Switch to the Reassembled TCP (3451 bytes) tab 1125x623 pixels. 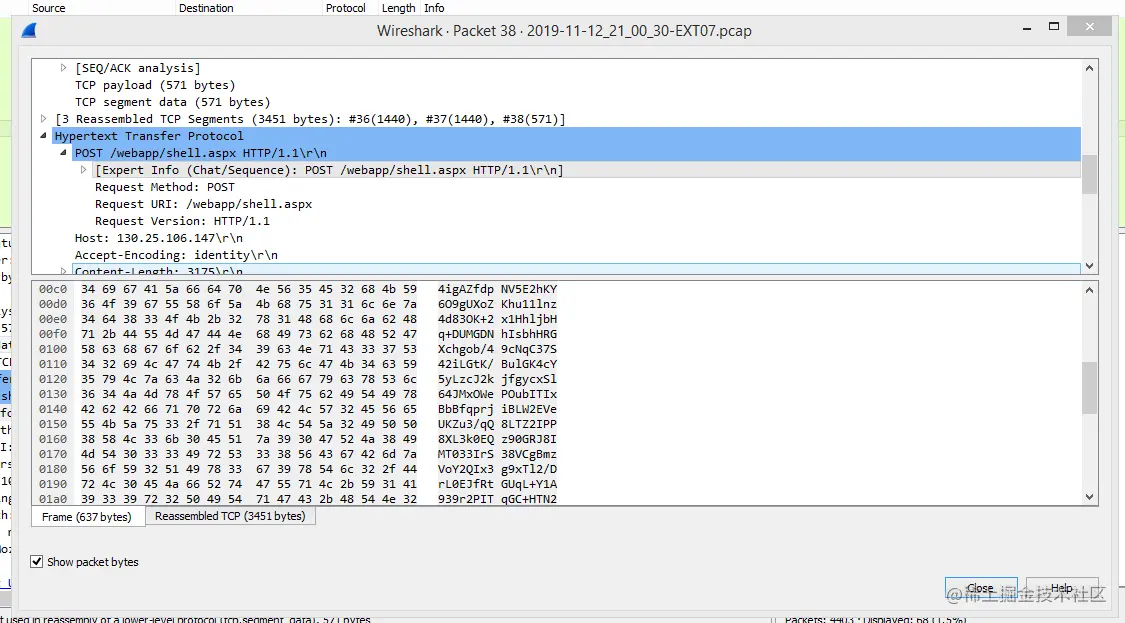coord(229,516)
